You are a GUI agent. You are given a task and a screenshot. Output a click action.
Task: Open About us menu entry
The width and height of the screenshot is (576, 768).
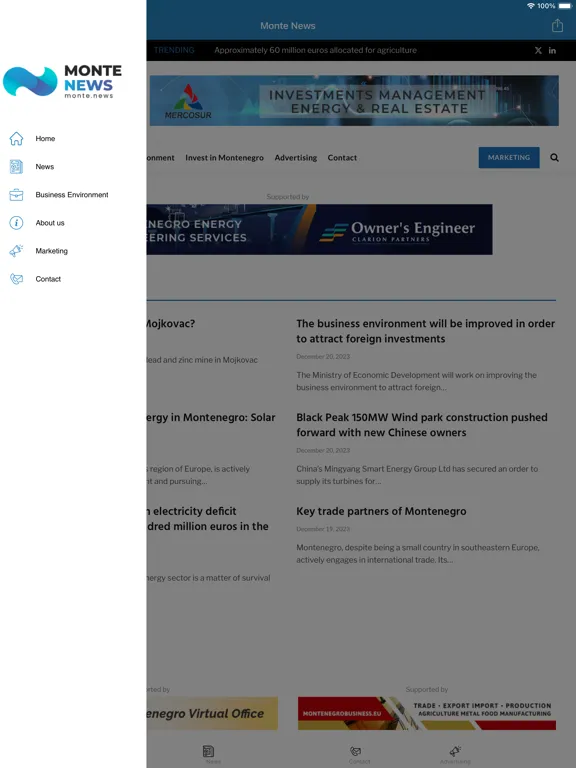(x=50, y=223)
